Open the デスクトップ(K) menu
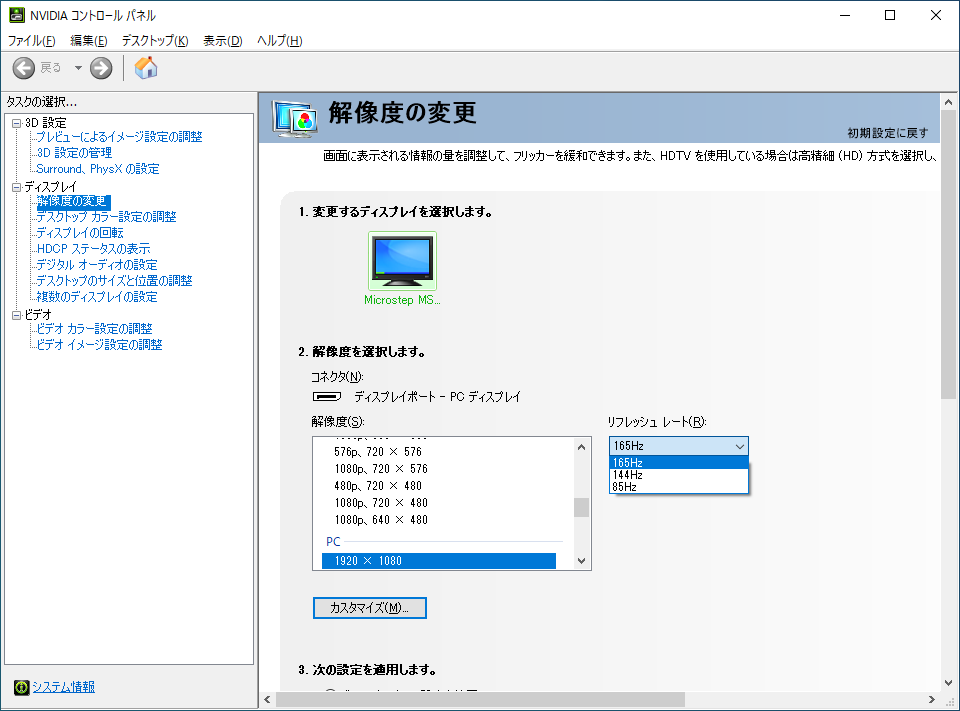960x711 pixels. point(155,41)
